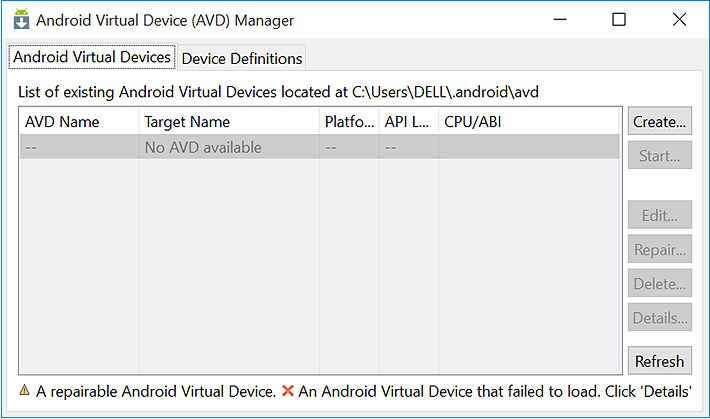Open device Details... button

pos(659,318)
